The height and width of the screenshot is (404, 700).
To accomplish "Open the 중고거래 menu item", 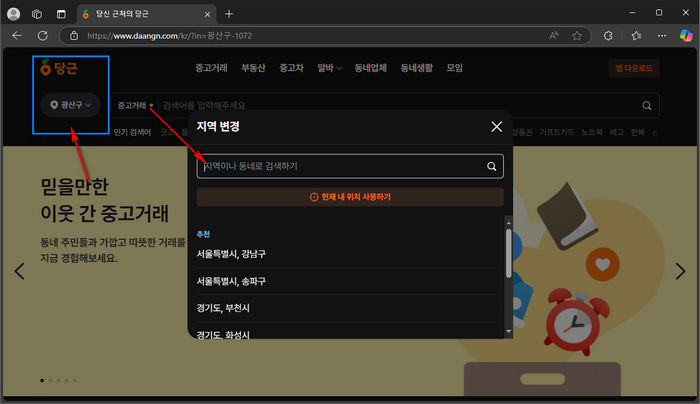I will pyautogui.click(x=211, y=68).
